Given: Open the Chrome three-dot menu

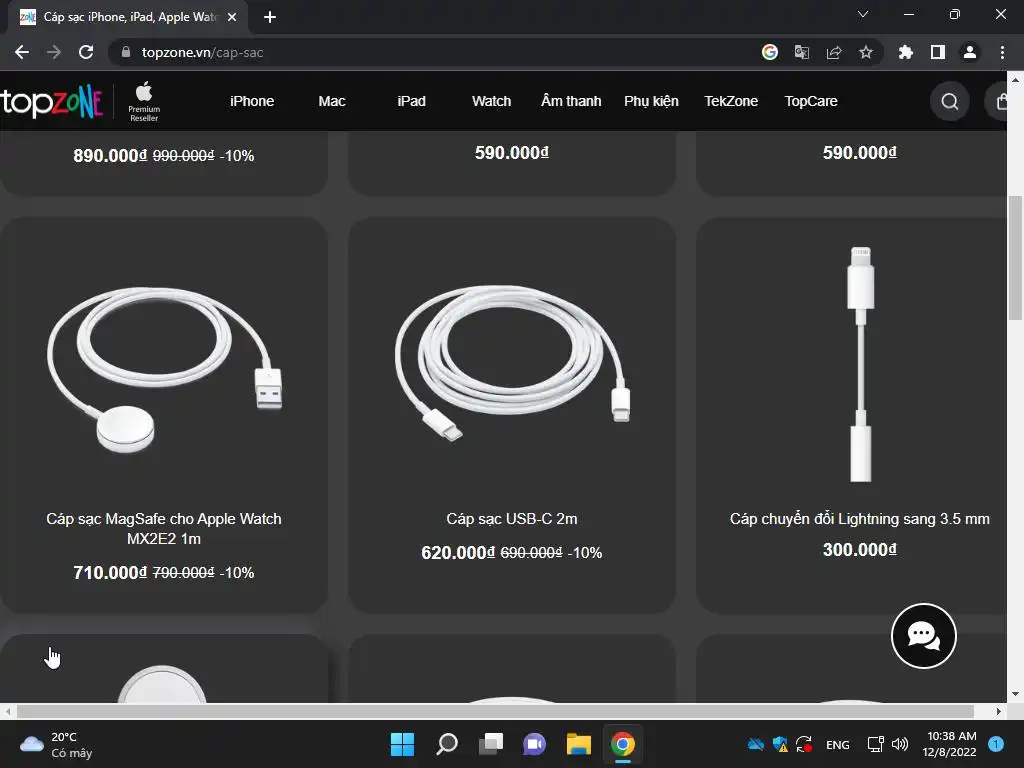Looking at the screenshot, I should (x=1002, y=52).
